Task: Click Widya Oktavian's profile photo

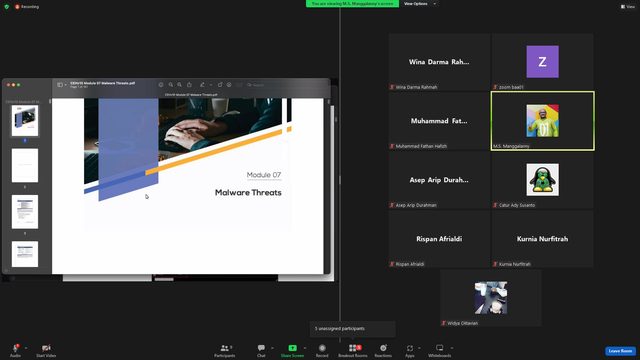Action: pyautogui.click(x=491, y=298)
